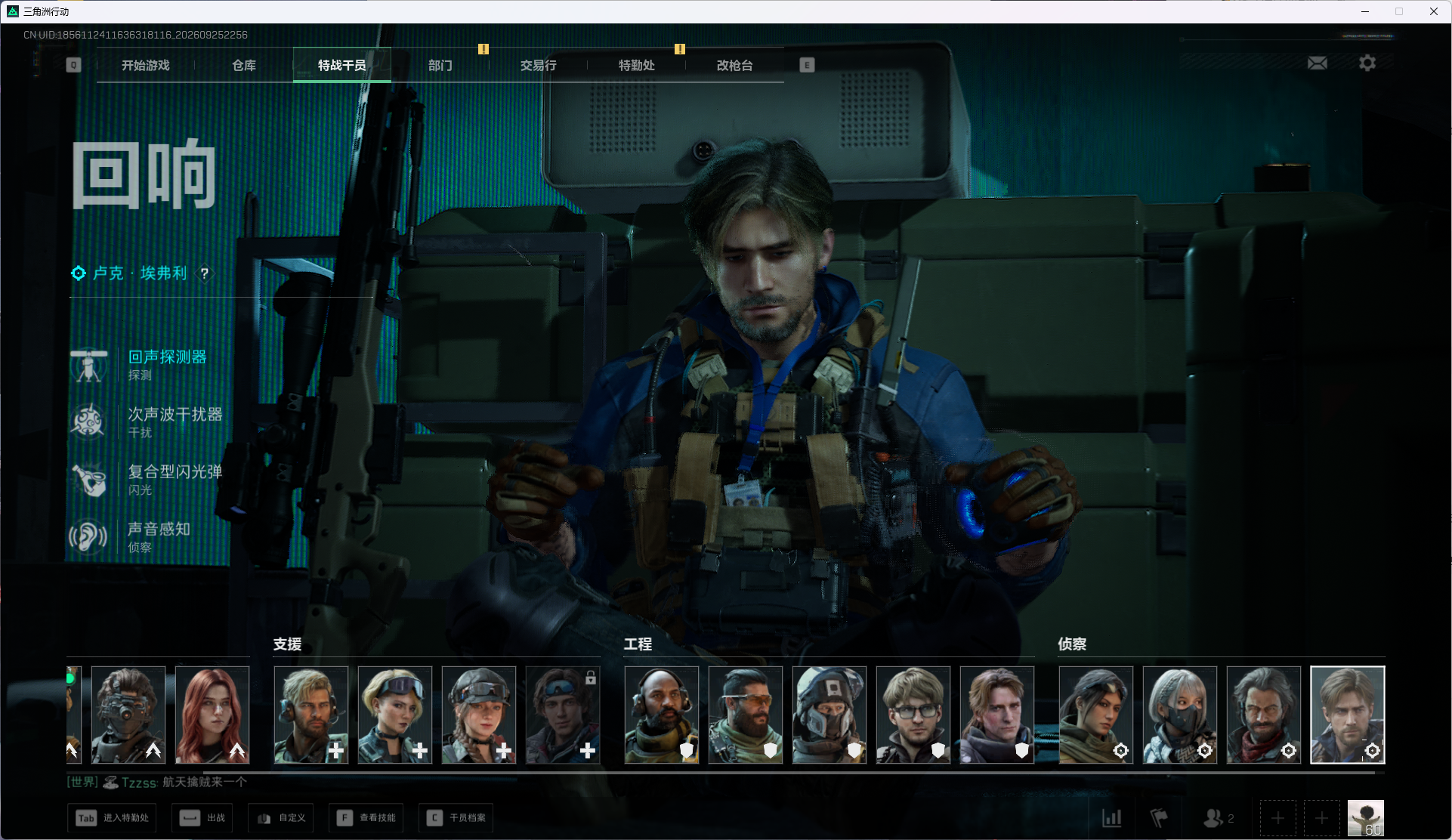Open the 交易行 tab
This screenshot has width=1452, height=840.
(x=539, y=66)
